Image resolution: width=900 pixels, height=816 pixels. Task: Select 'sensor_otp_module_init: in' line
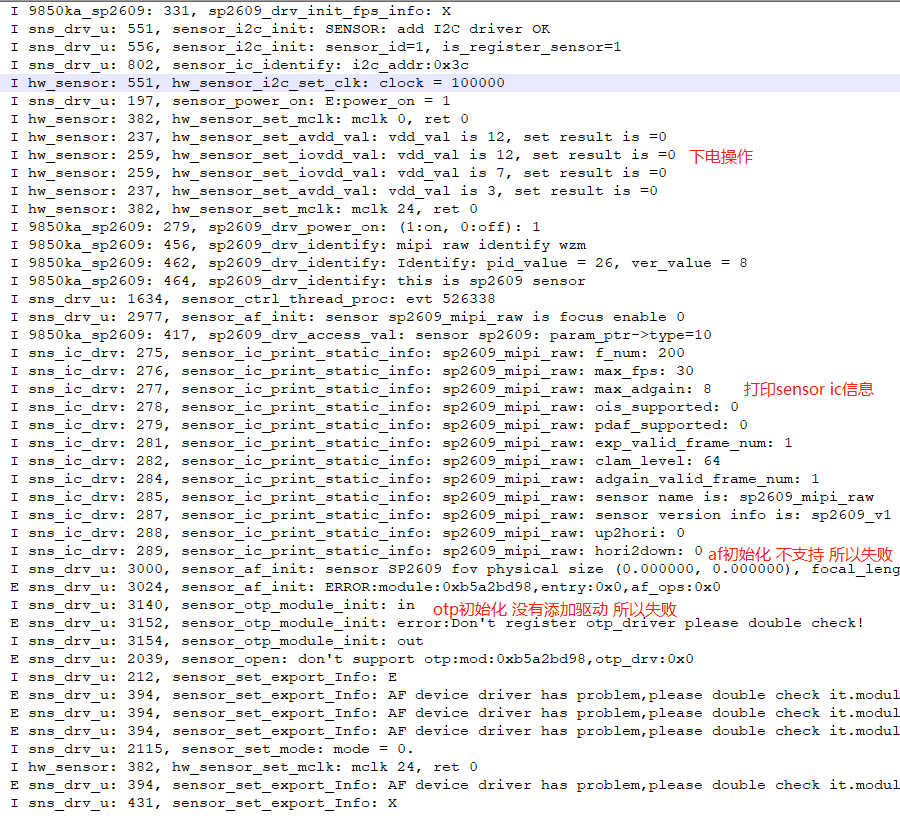[x=212, y=605]
